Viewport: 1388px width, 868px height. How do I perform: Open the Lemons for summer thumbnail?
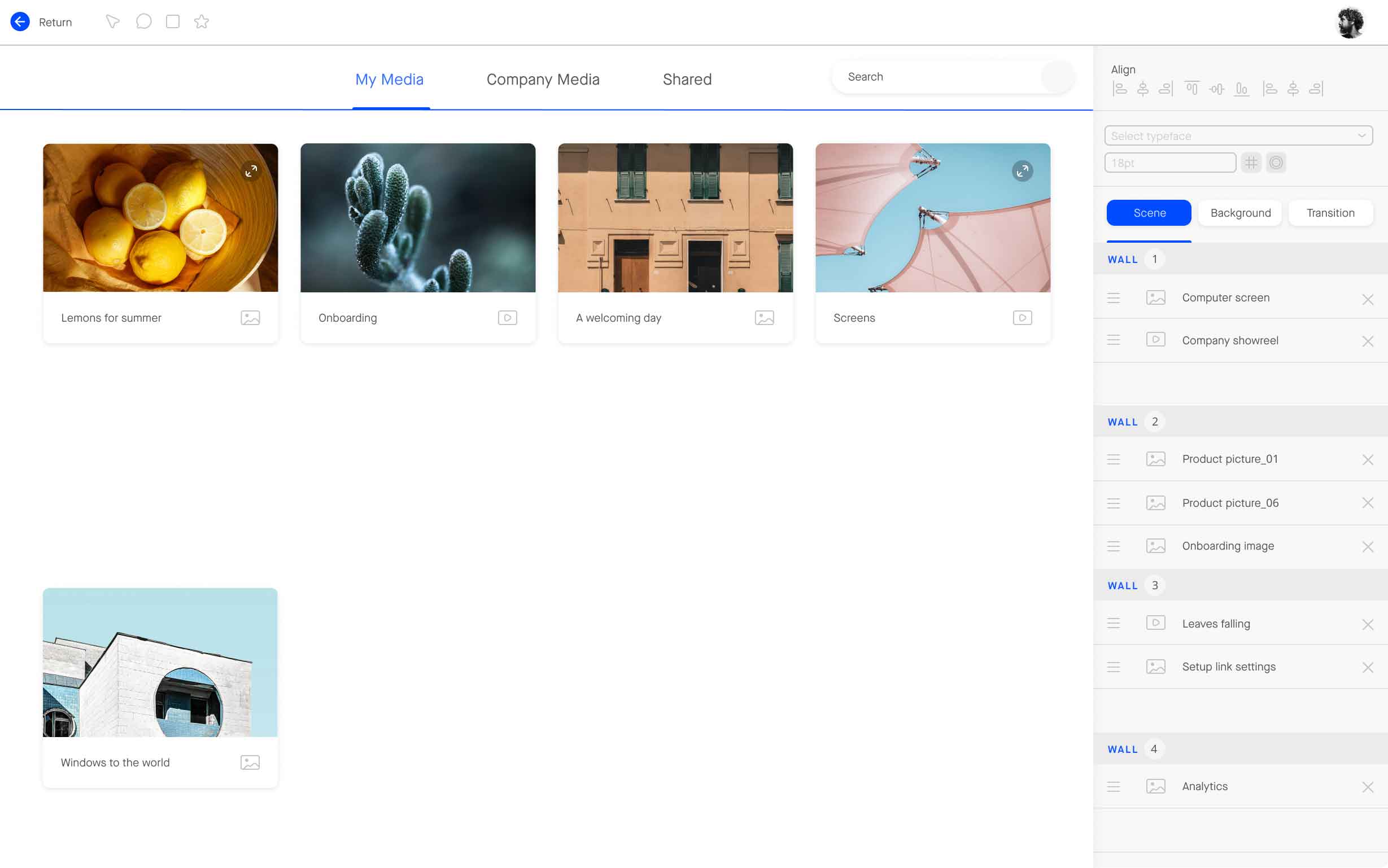pyautogui.click(x=160, y=218)
